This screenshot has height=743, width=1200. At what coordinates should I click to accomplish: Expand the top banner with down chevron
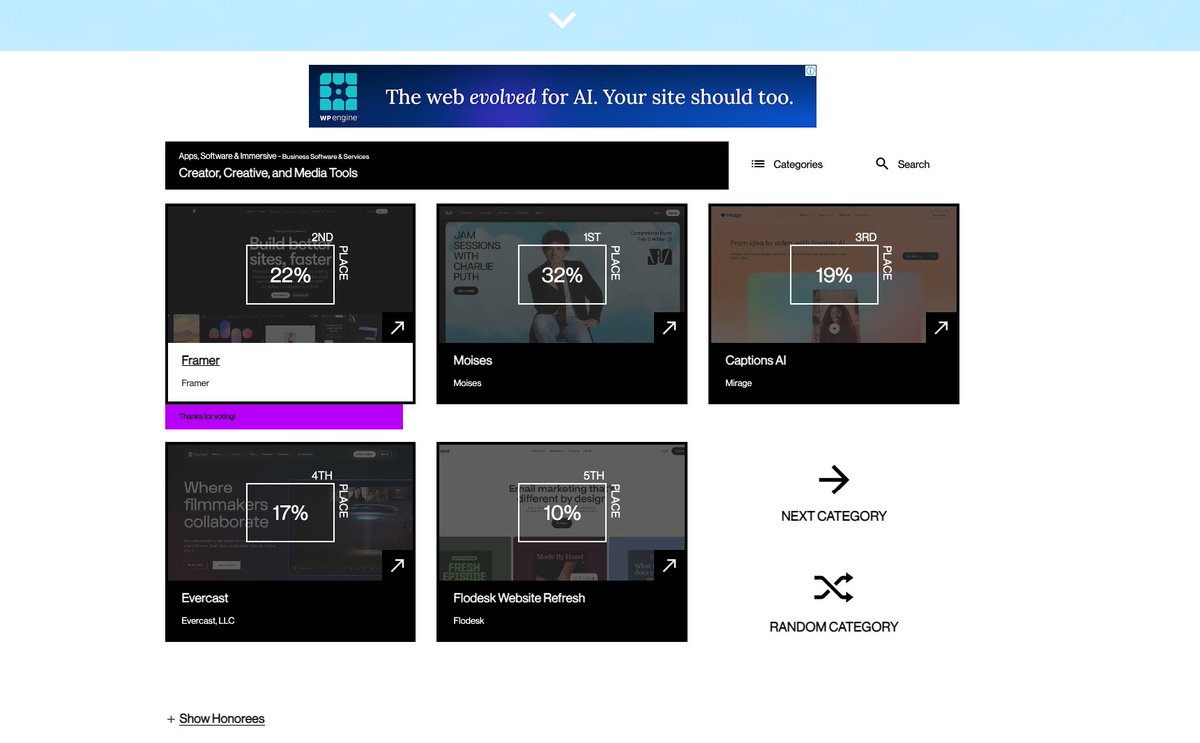tap(562, 19)
